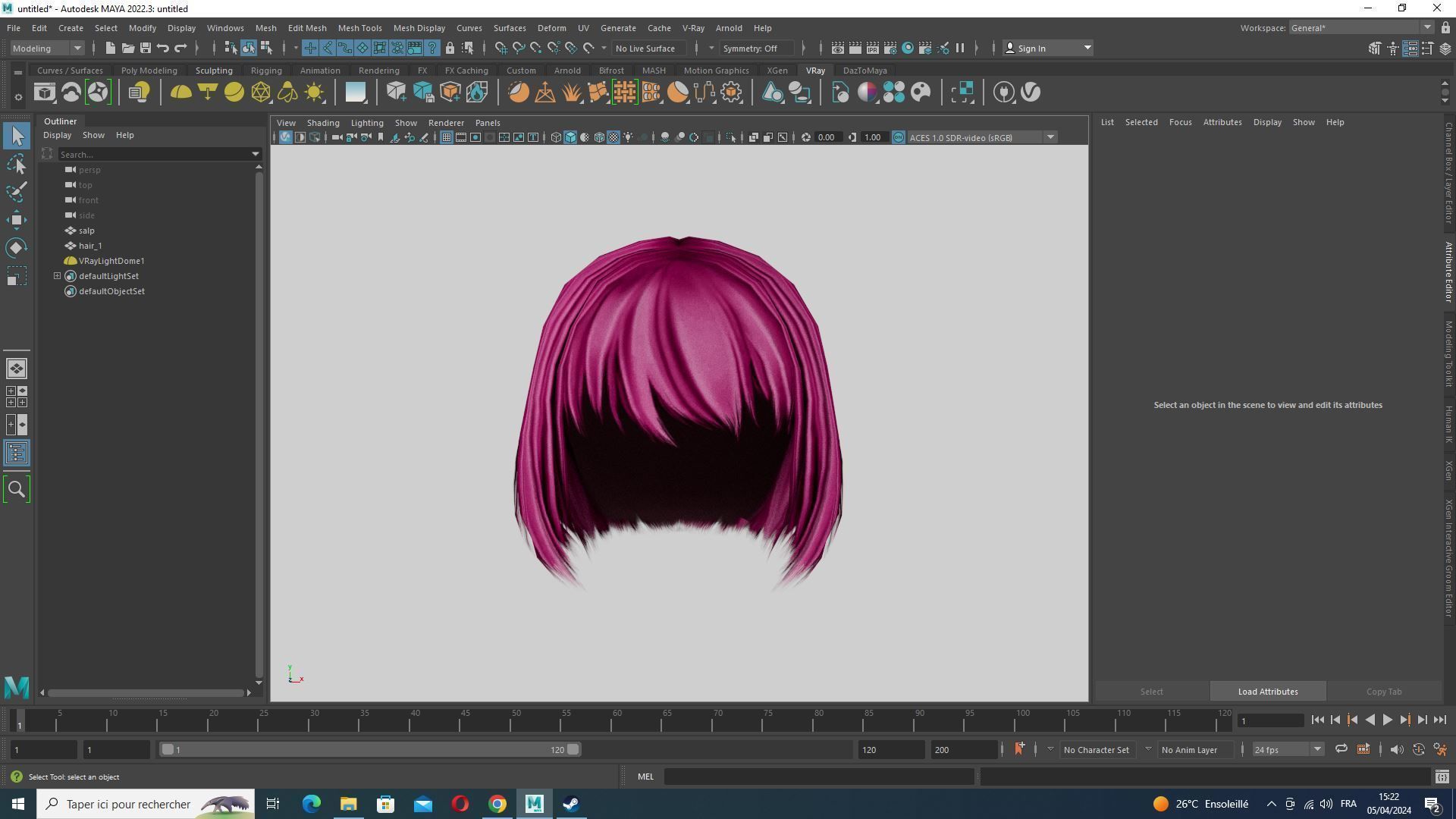The width and height of the screenshot is (1456, 819).
Task: Toggle textured display in the viewport
Action: (613, 137)
